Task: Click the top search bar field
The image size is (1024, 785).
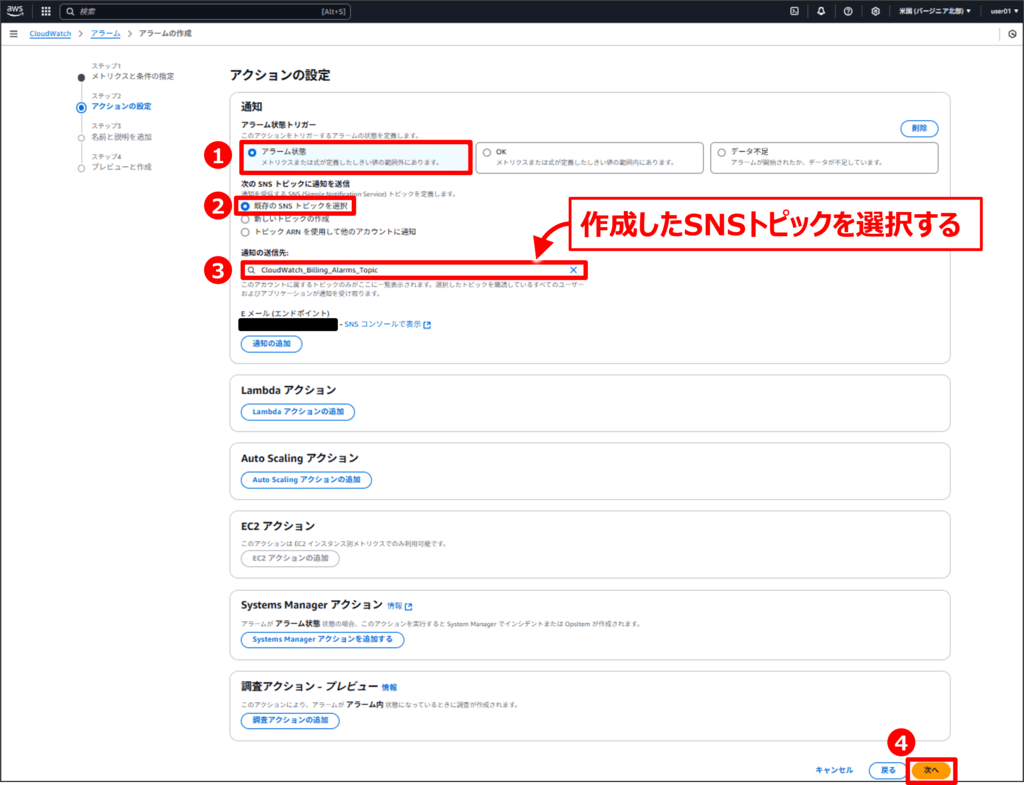Action: pyautogui.click(x=205, y=11)
